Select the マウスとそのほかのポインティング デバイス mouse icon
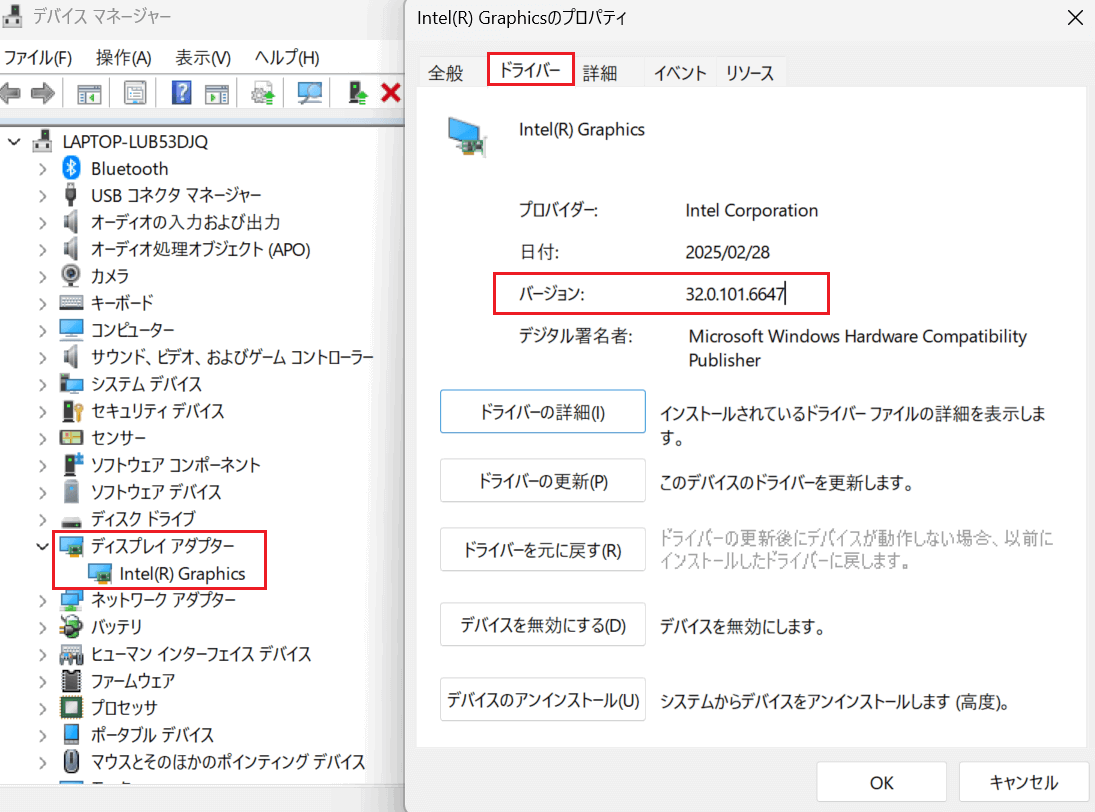Screen dimensions: 1095x812 [x=71, y=761]
